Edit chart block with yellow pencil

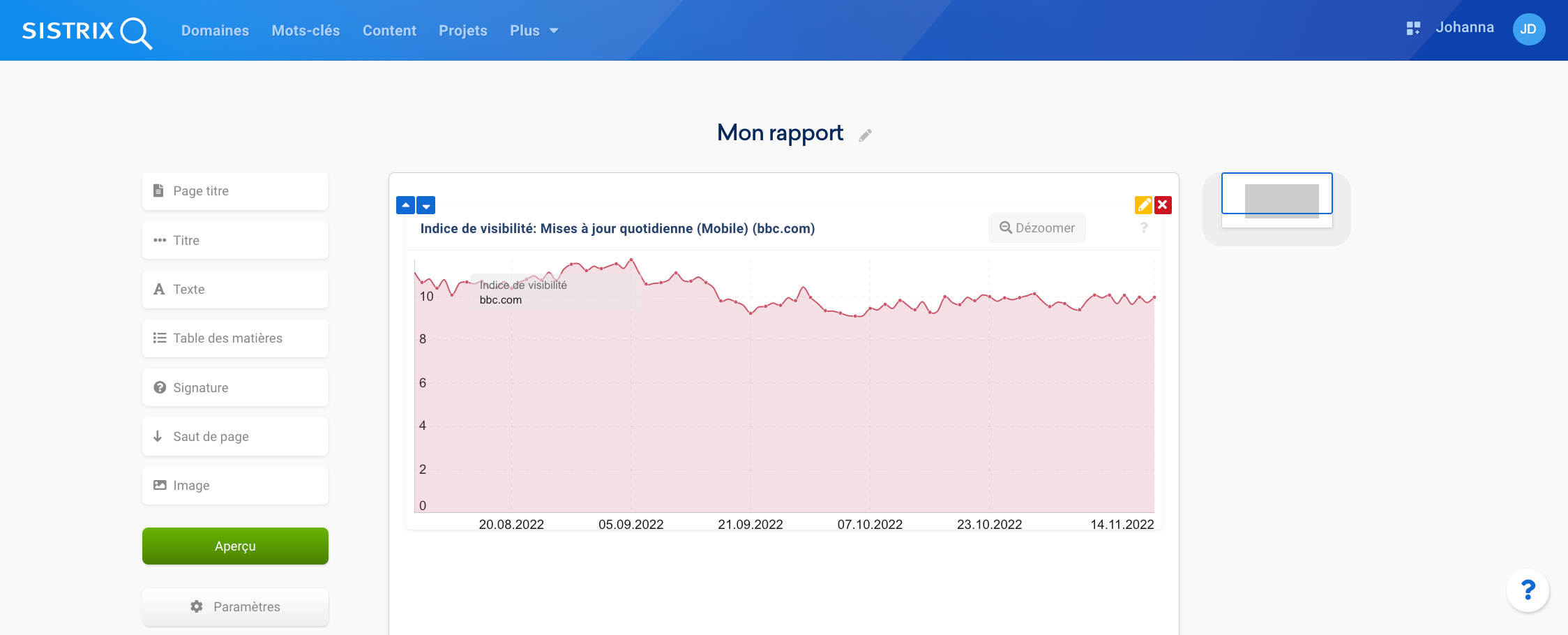pyautogui.click(x=1143, y=204)
